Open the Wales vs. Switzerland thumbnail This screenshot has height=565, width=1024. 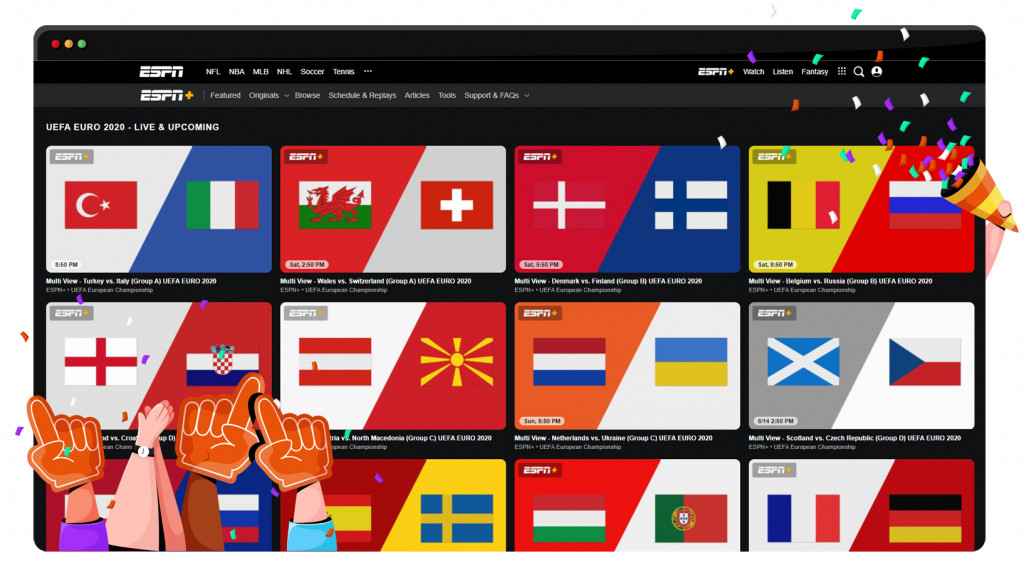point(392,209)
